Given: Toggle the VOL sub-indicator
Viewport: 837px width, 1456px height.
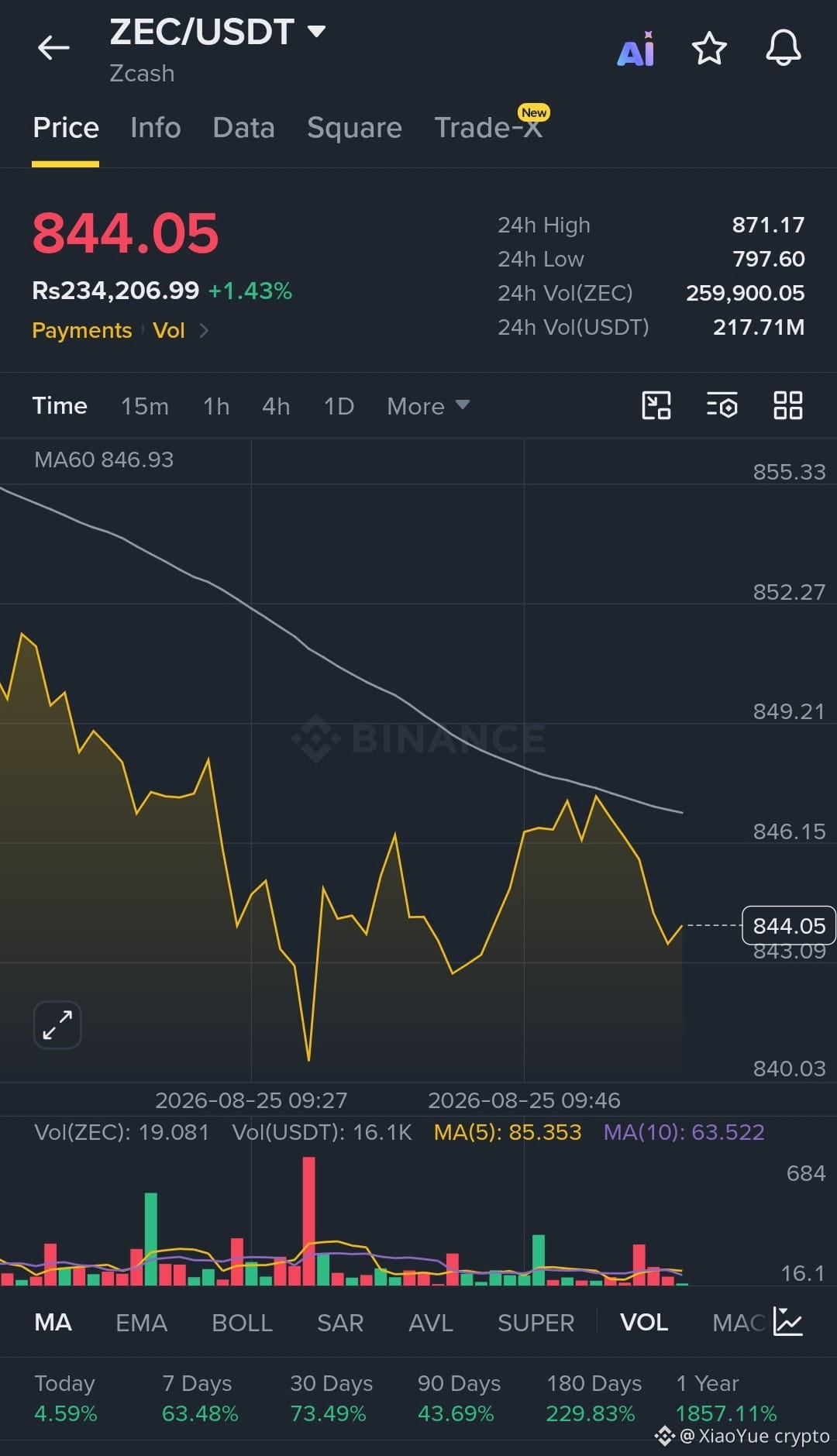Looking at the screenshot, I should [644, 1322].
